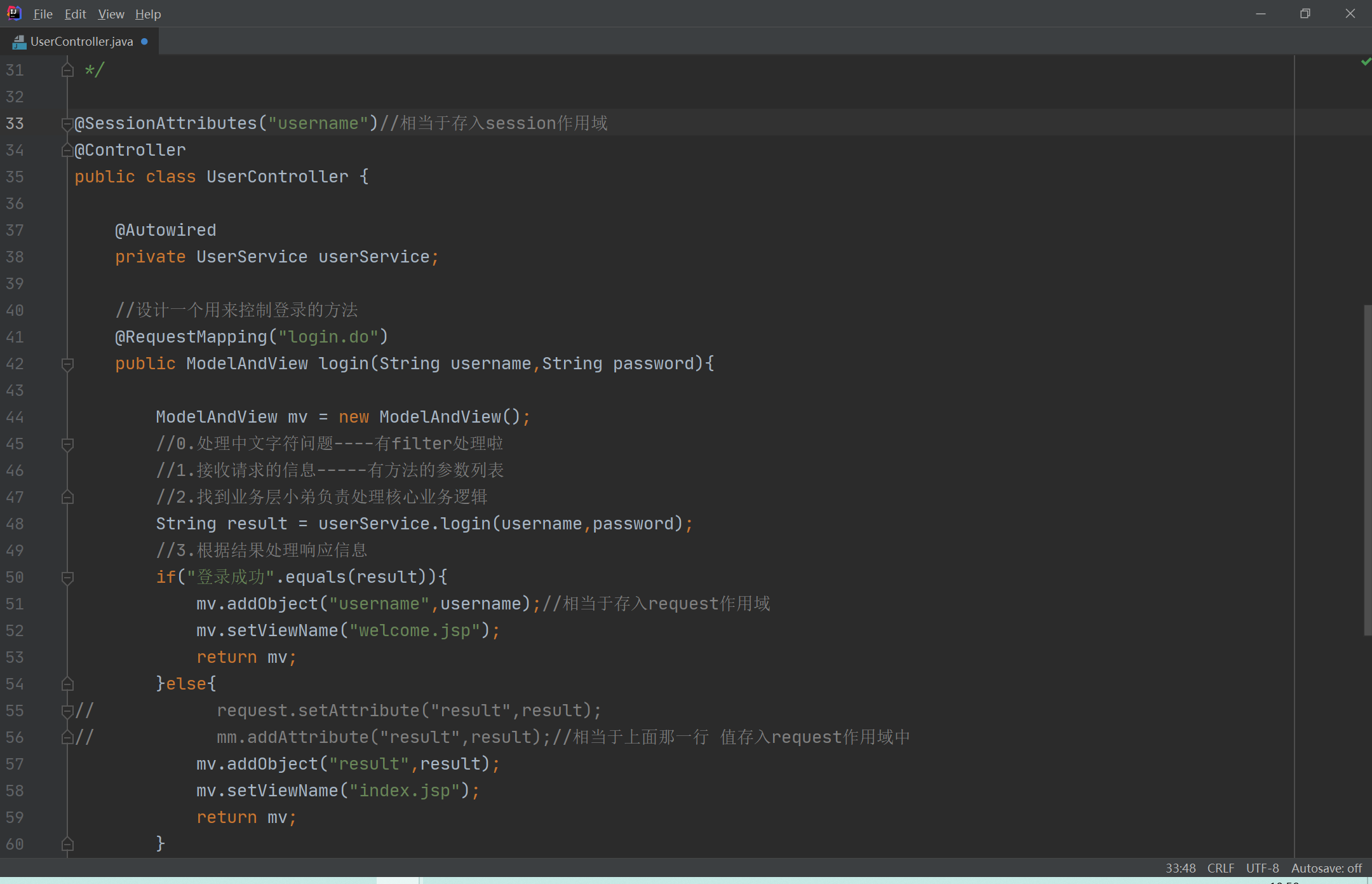
Task: Click 'private UserService userService;' declaration
Action: [277, 257]
